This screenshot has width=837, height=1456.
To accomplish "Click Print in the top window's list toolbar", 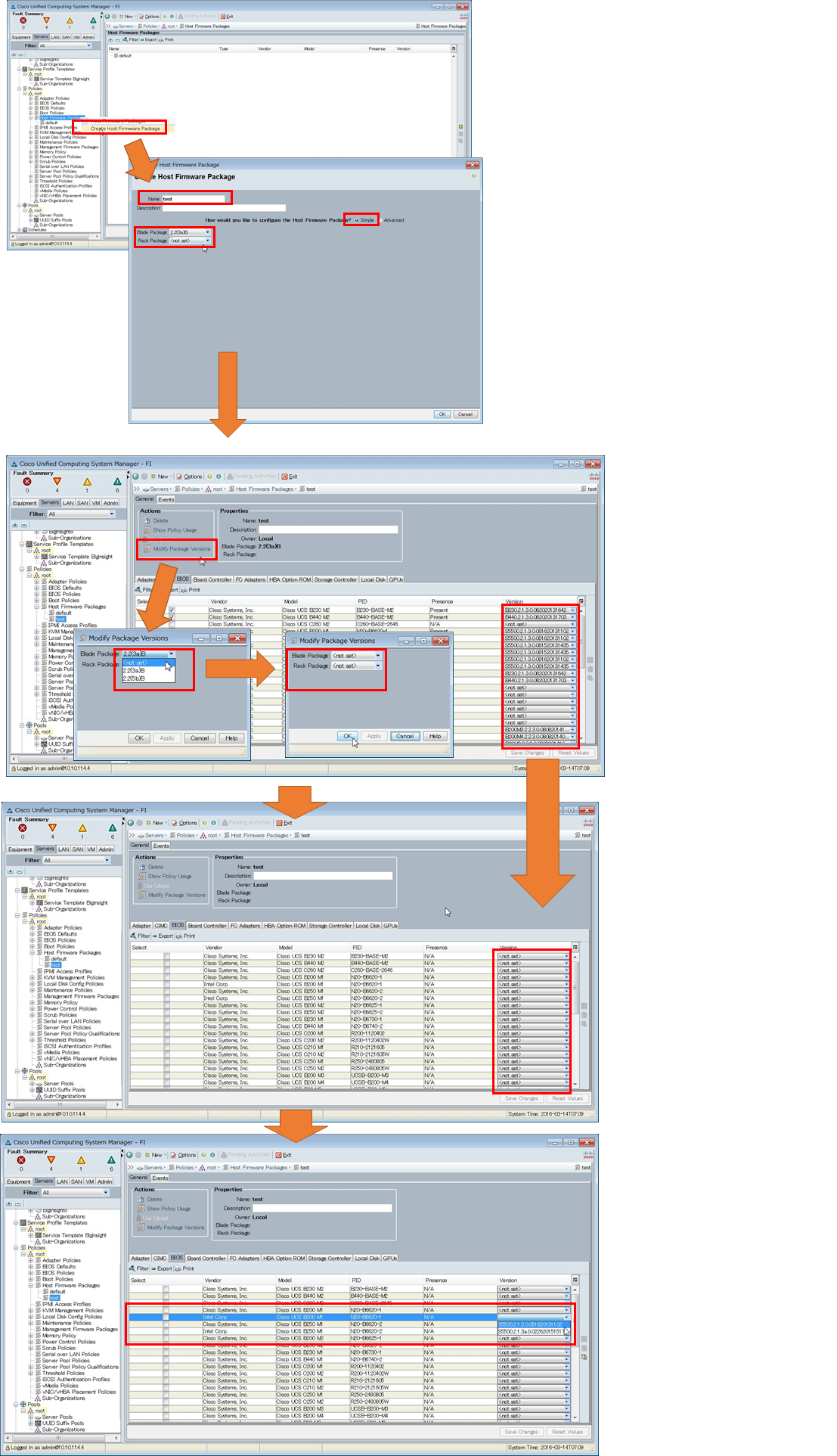I will pos(167,40).
